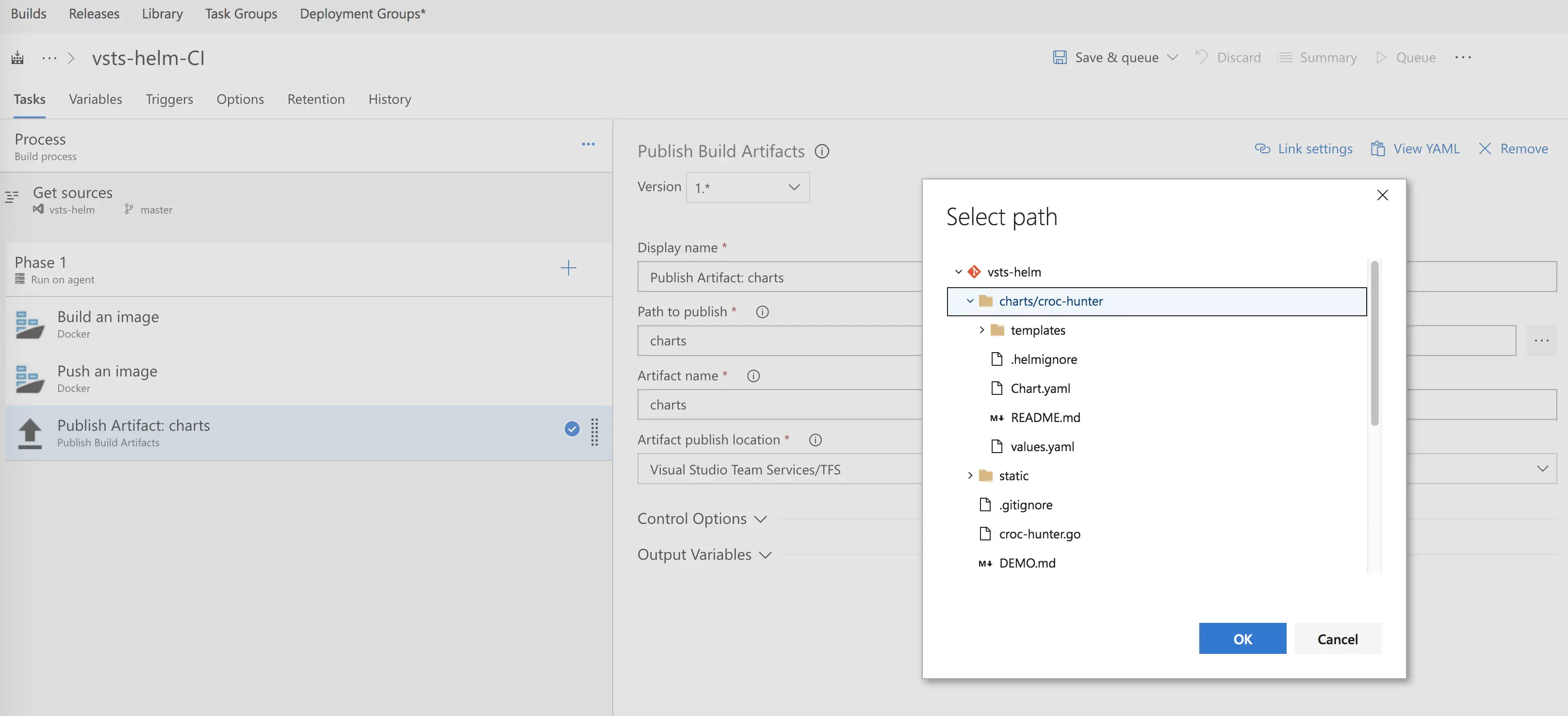This screenshot has width=1568, height=716.
Task: Click the README.md markdown file icon
Action: [x=996, y=418]
